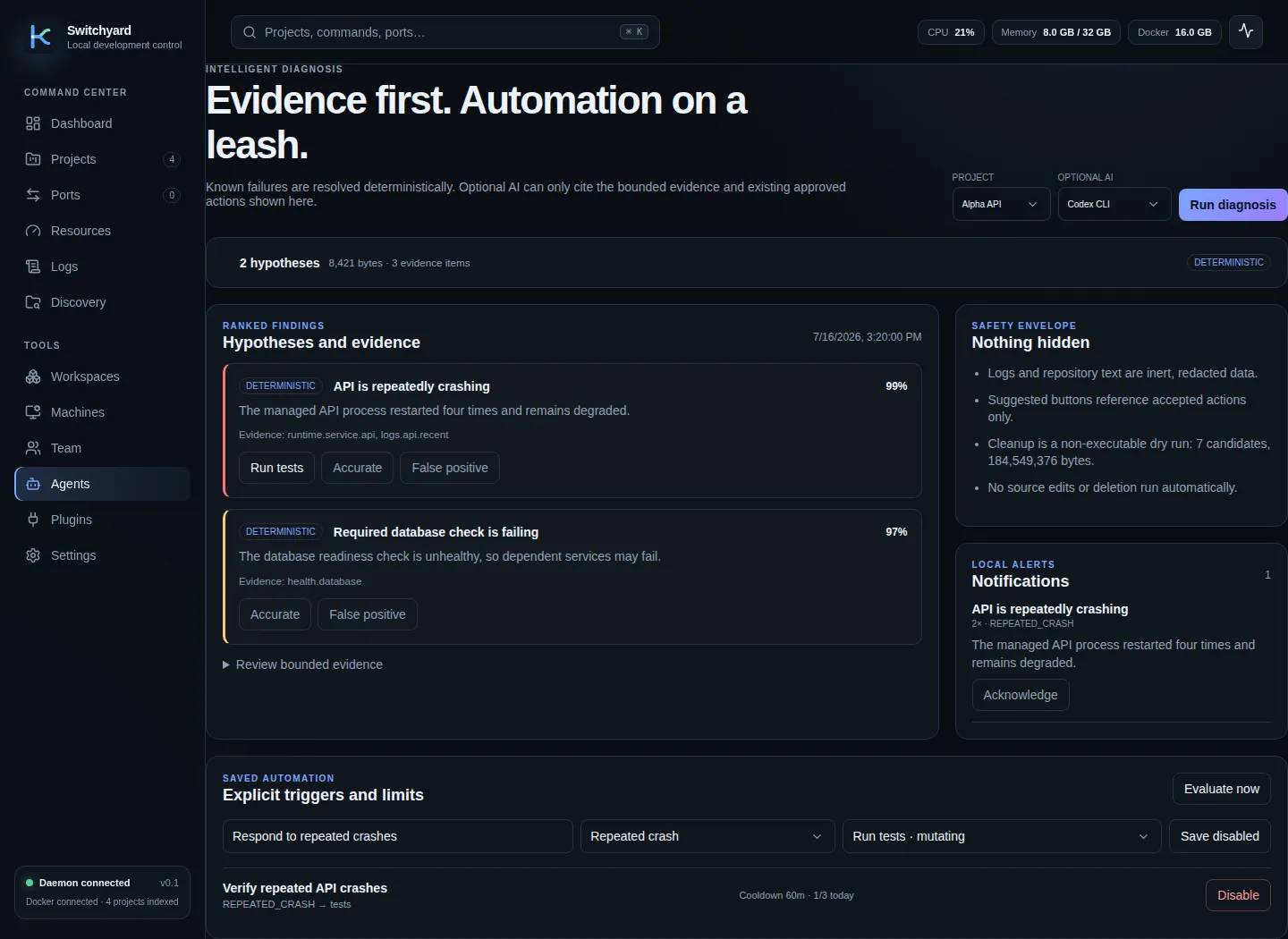Image resolution: width=1288 pixels, height=939 pixels.
Task: Click the Memory 8.0 GB / 32 GB indicator
Action: coord(1055,32)
